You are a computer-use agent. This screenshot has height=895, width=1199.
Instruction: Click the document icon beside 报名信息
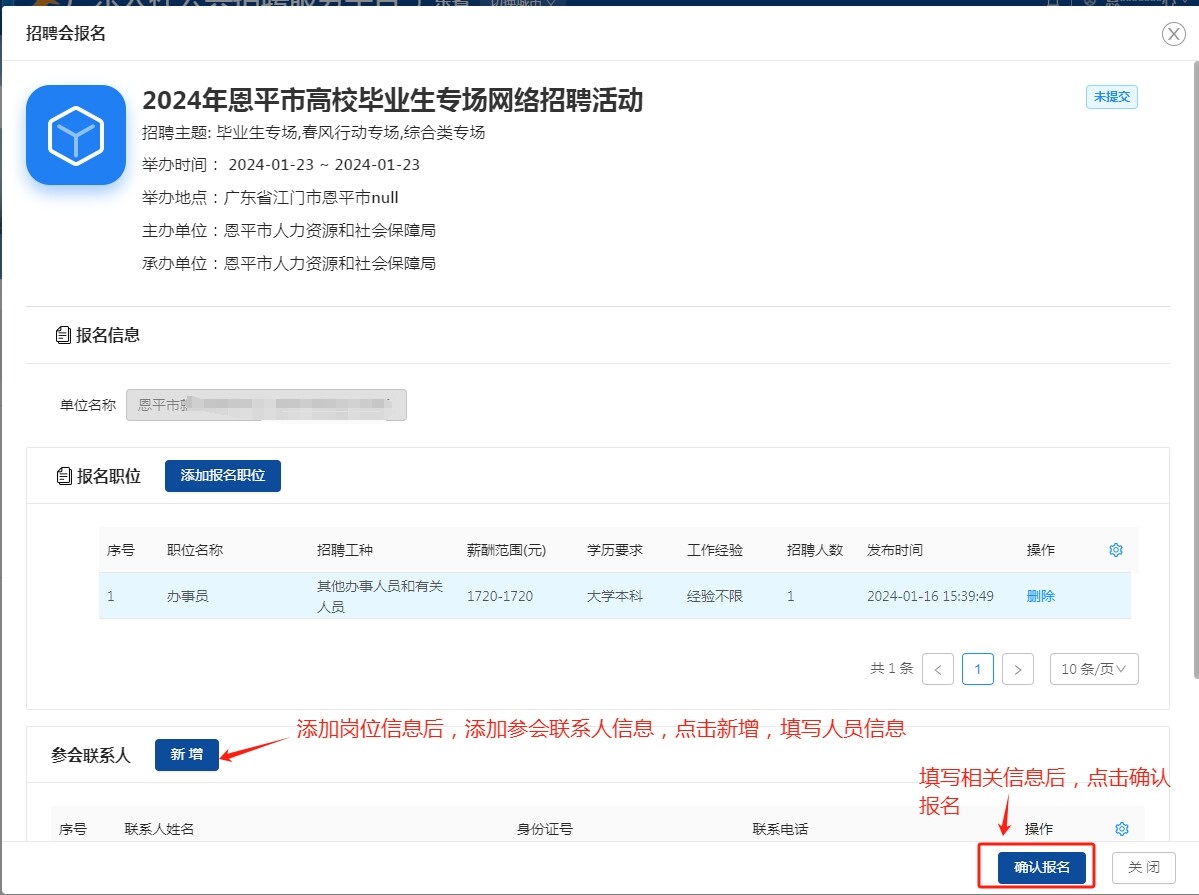pyautogui.click(x=64, y=335)
